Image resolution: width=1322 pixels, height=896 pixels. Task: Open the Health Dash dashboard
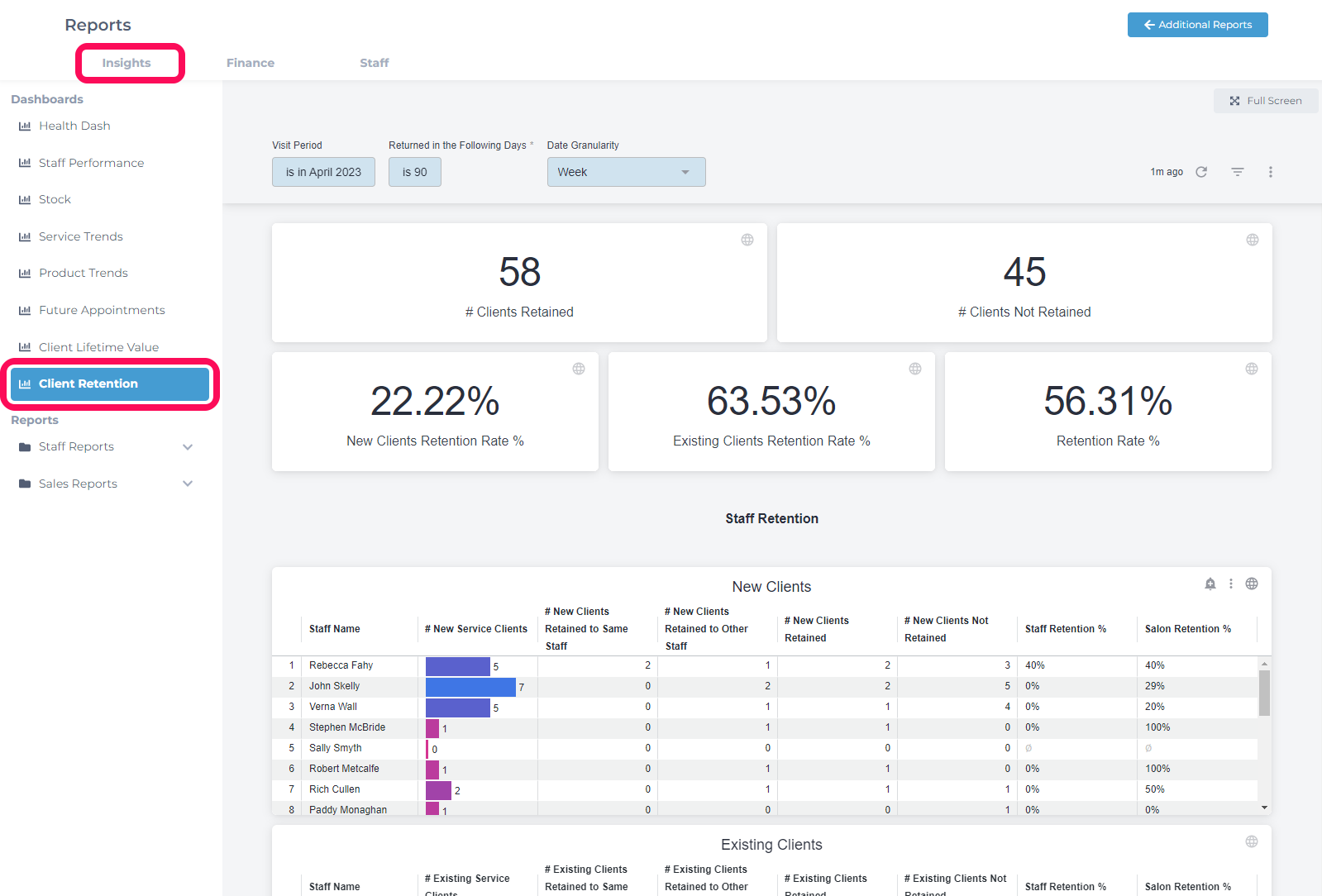tap(74, 126)
